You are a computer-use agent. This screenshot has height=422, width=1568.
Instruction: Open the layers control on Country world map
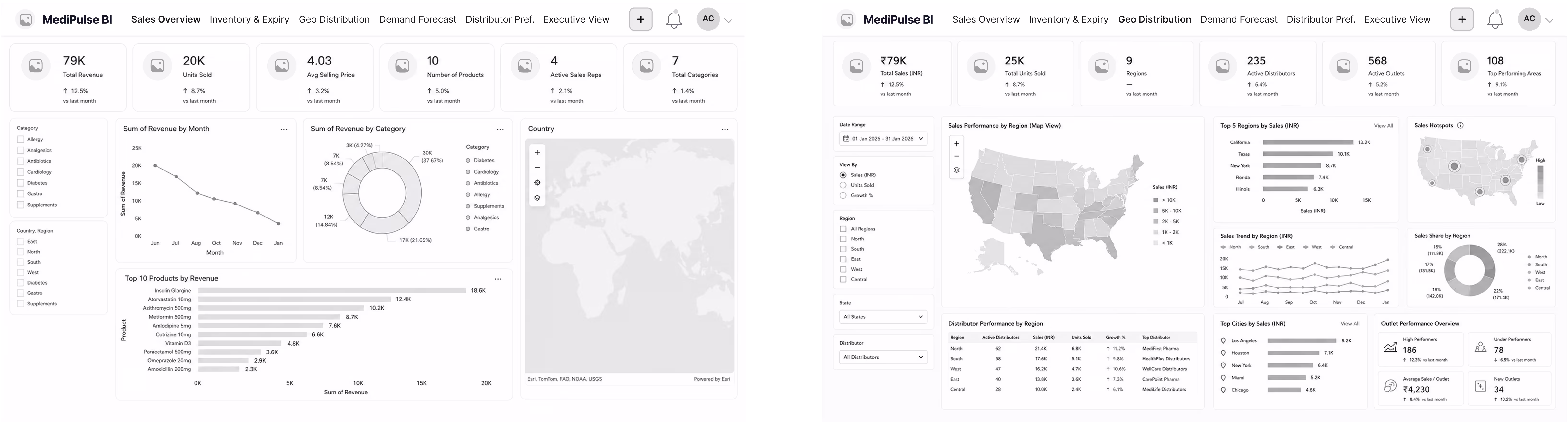tap(537, 198)
